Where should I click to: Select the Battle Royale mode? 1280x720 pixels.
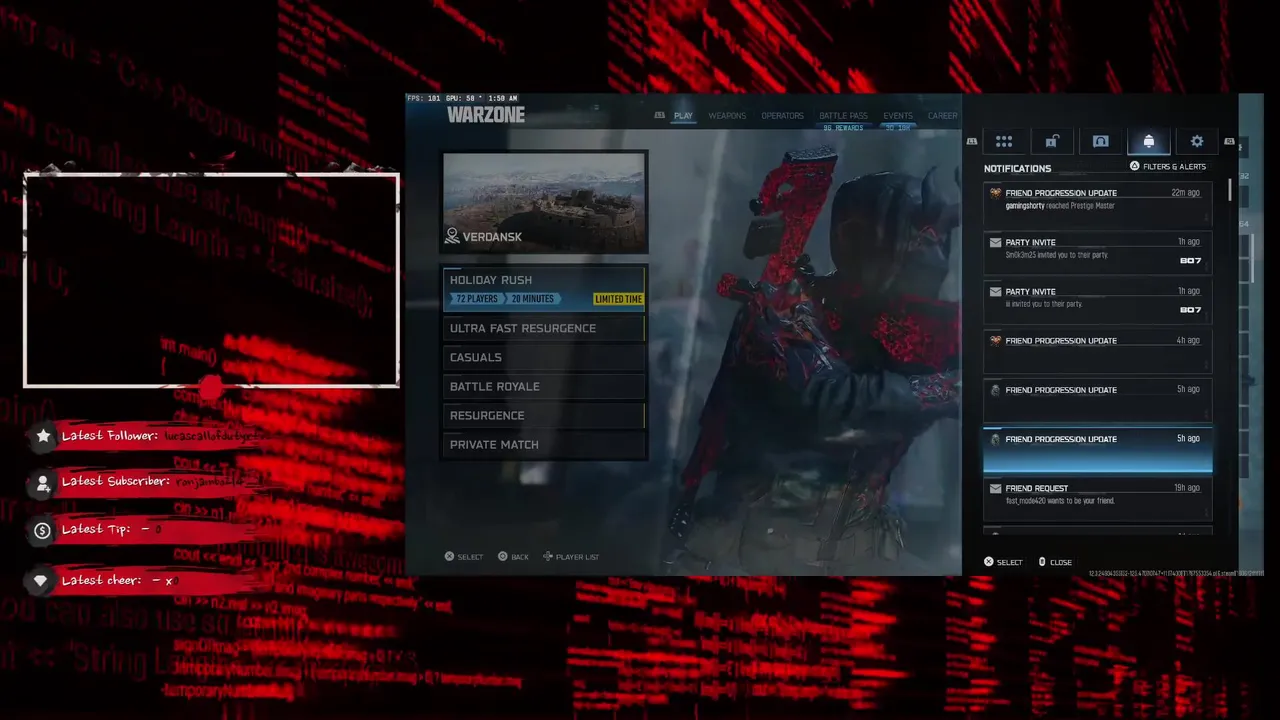click(545, 386)
